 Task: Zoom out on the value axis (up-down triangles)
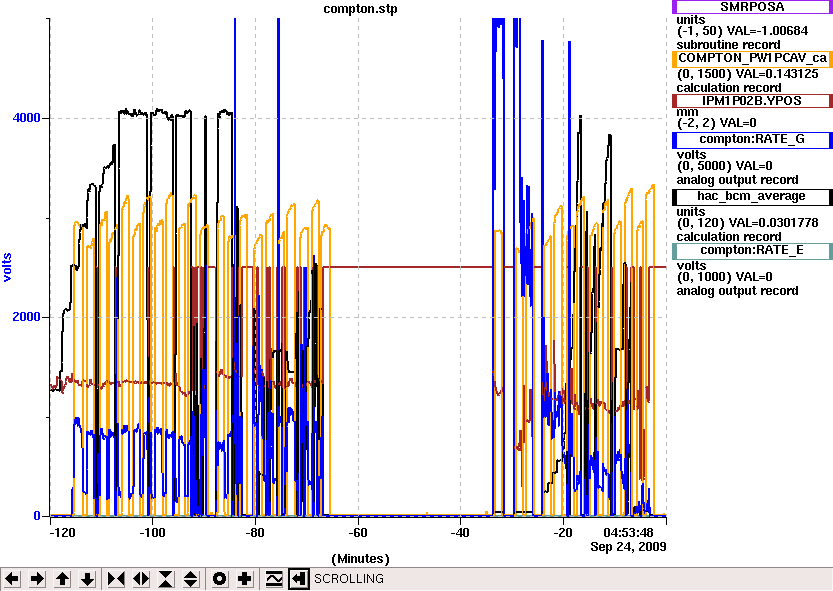pyautogui.click(x=191, y=579)
